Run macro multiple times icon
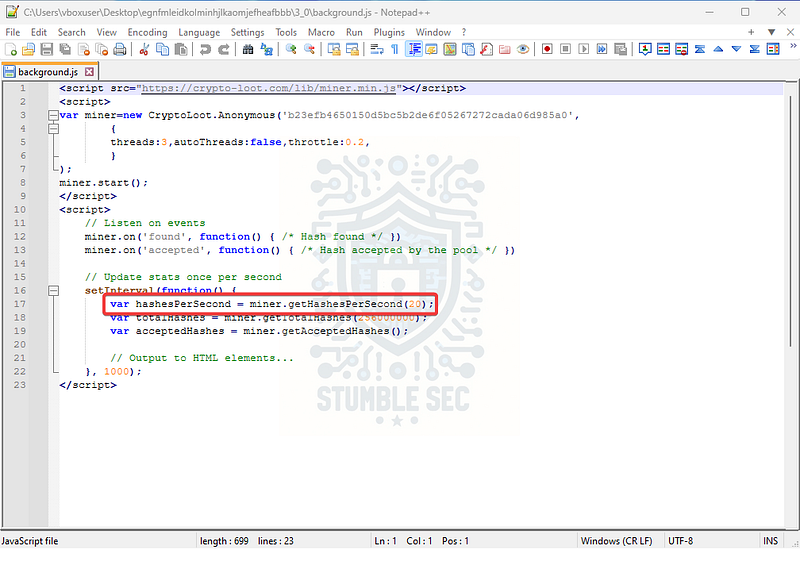The width and height of the screenshot is (800, 572). click(602, 49)
